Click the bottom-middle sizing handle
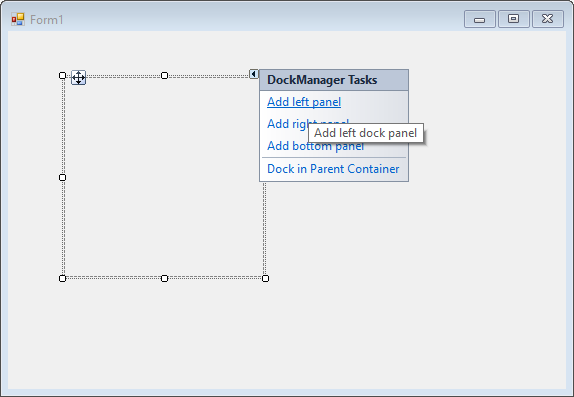Viewport: 574px width, 397px height. tap(164, 278)
